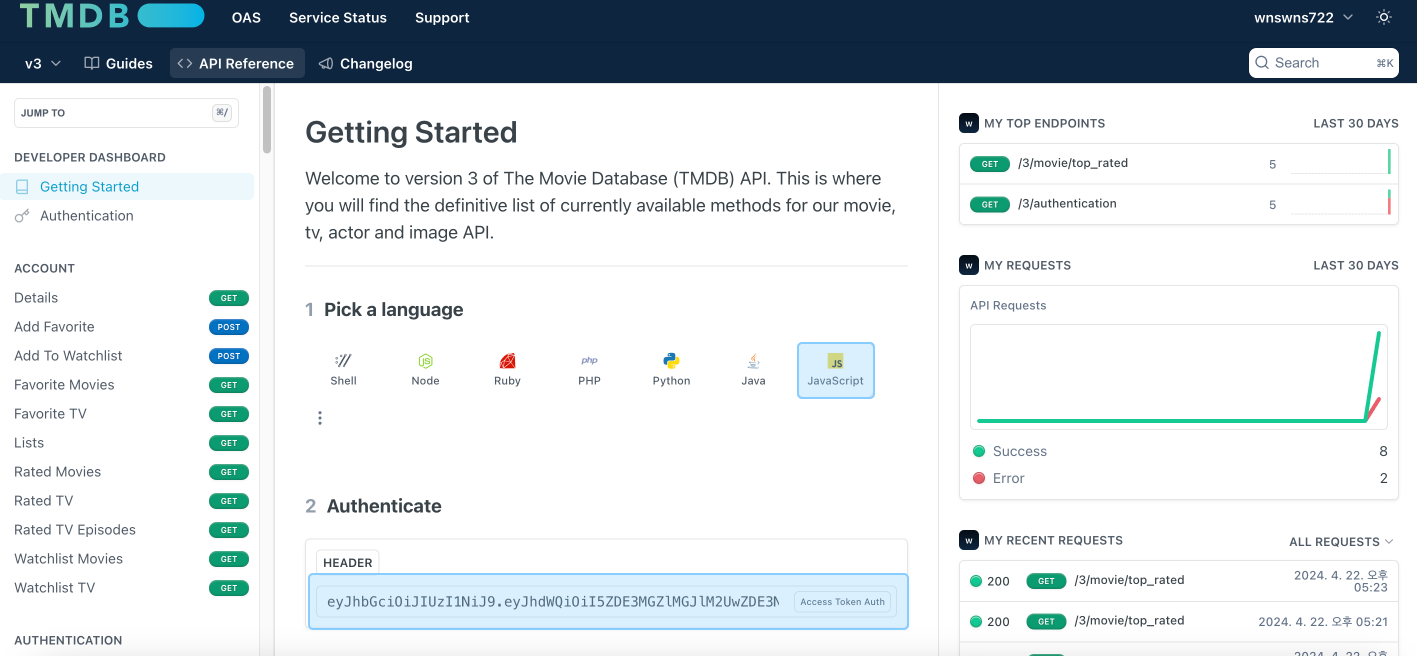Image resolution: width=1417 pixels, height=656 pixels.
Task: Select the Shell language icon
Action: pos(343,370)
